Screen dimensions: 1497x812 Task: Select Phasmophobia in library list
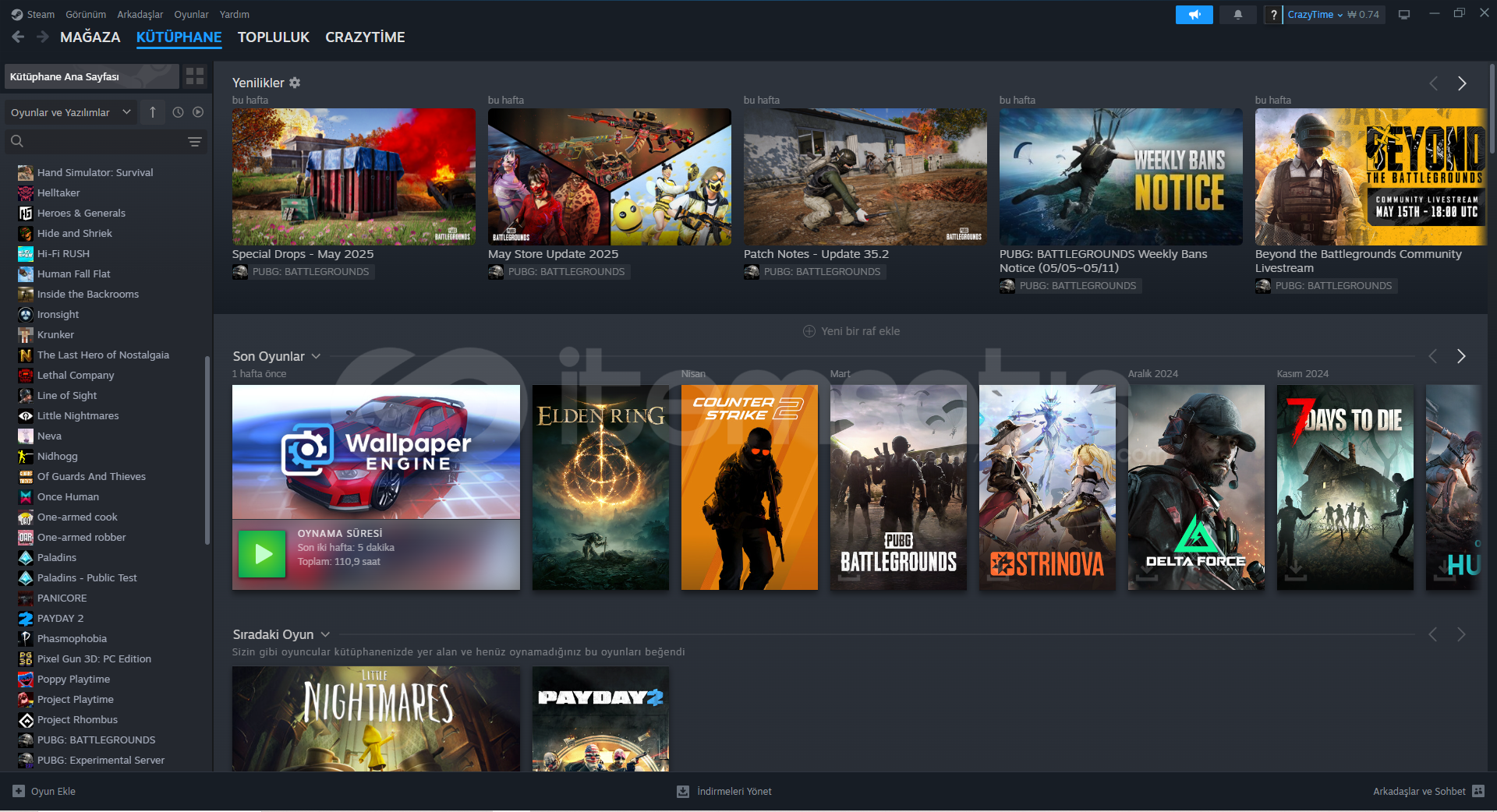coord(72,638)
